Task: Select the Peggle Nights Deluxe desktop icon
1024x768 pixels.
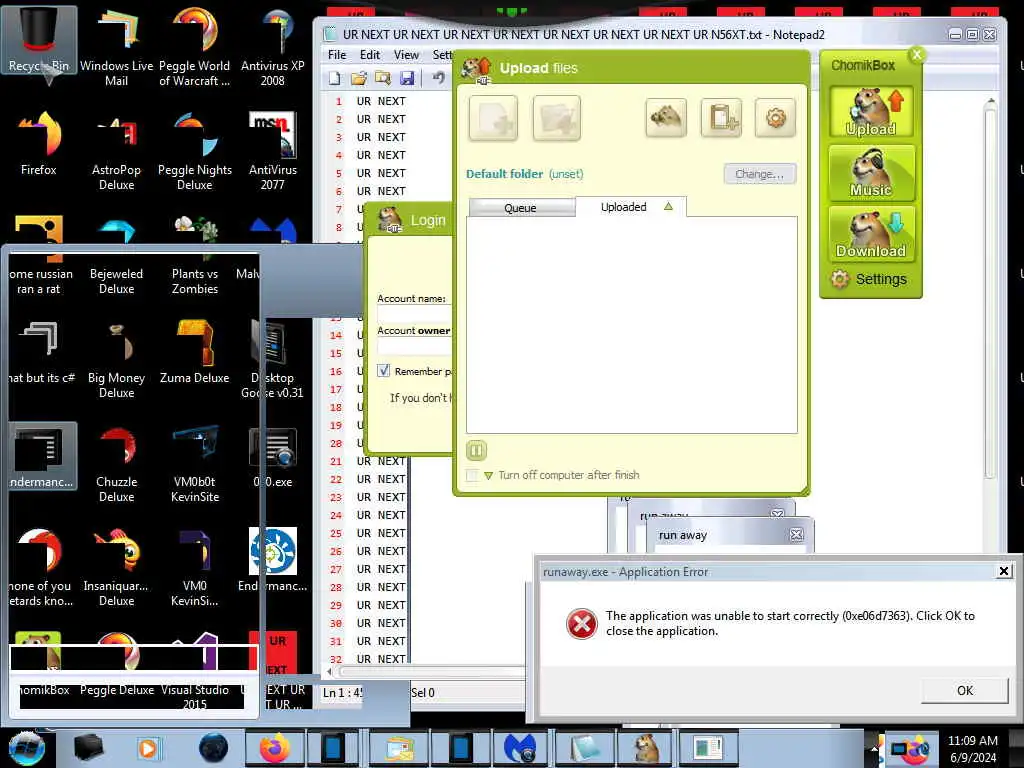Action: (x=195, y=152)
